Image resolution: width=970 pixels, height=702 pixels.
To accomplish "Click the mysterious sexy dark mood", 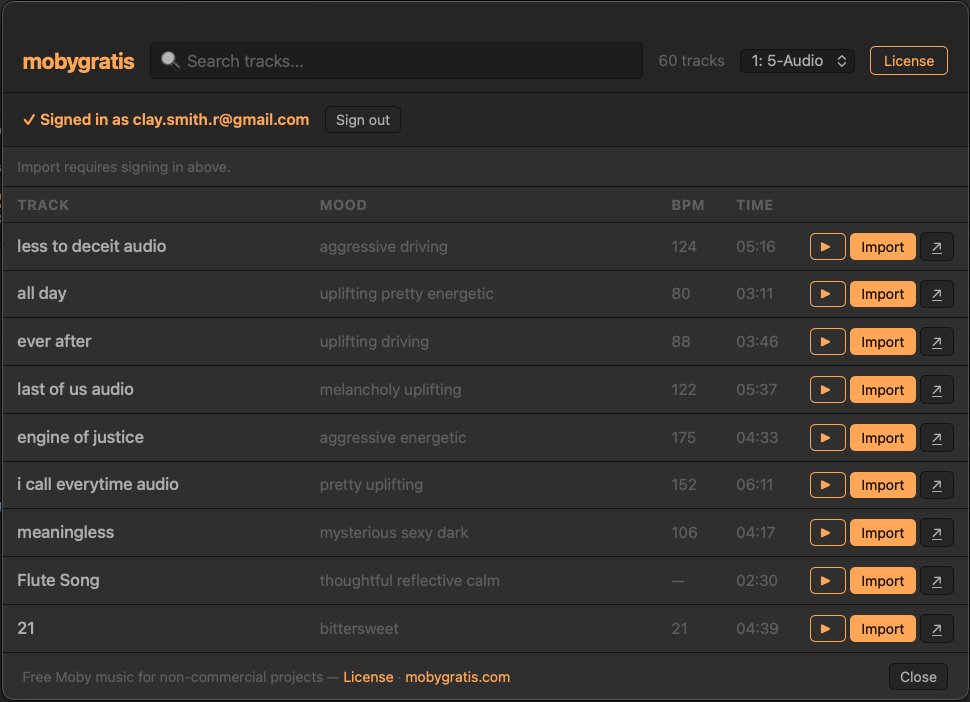I will tap(394, 533).
